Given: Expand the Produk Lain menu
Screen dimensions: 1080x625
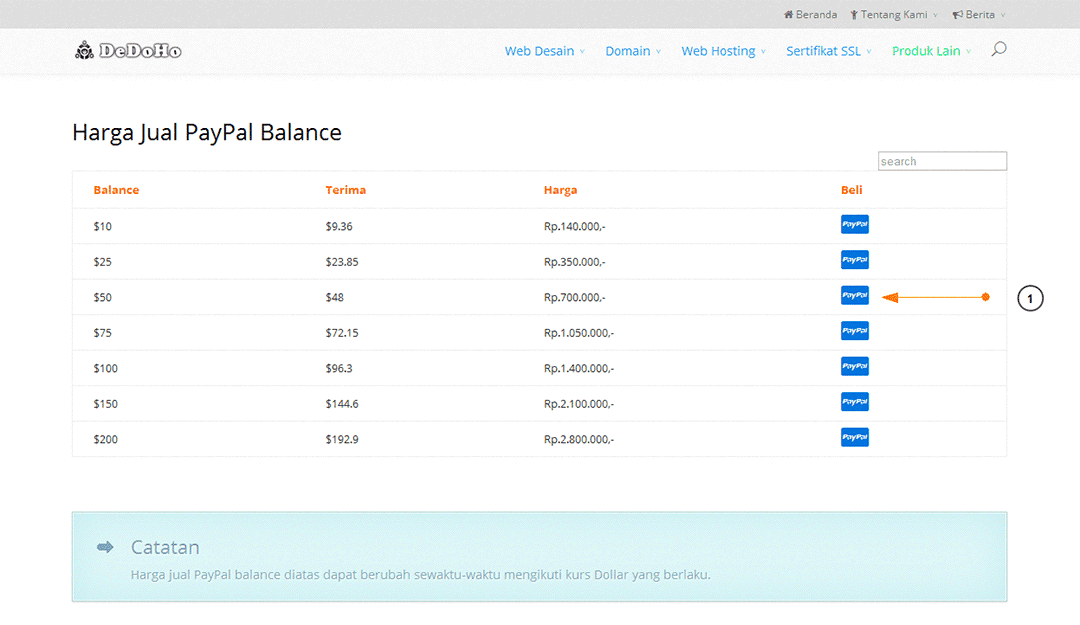Looking at the screenshot, I should pos(931,51).
